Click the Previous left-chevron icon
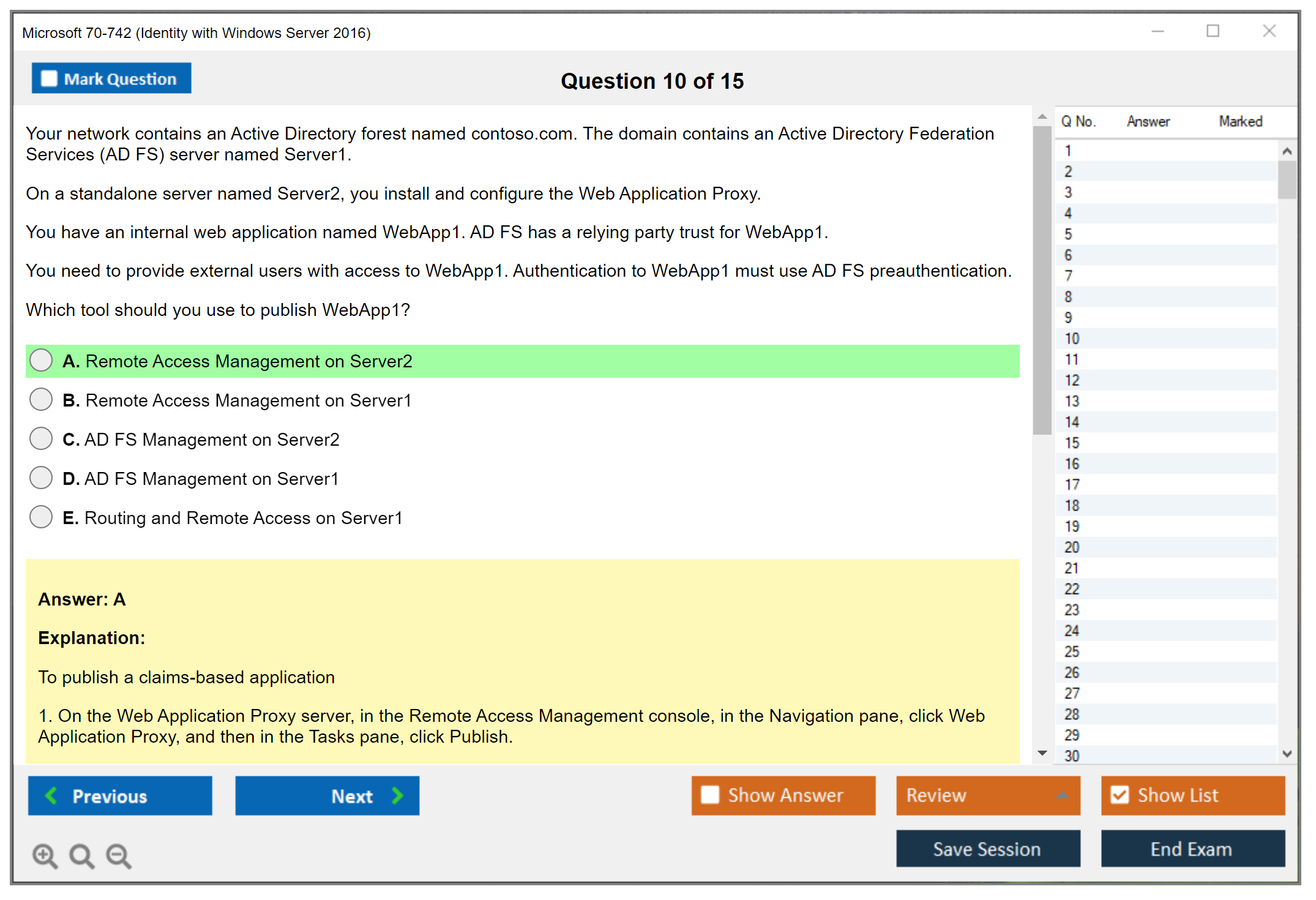The image size is (1316, 900). click(51, 795)
